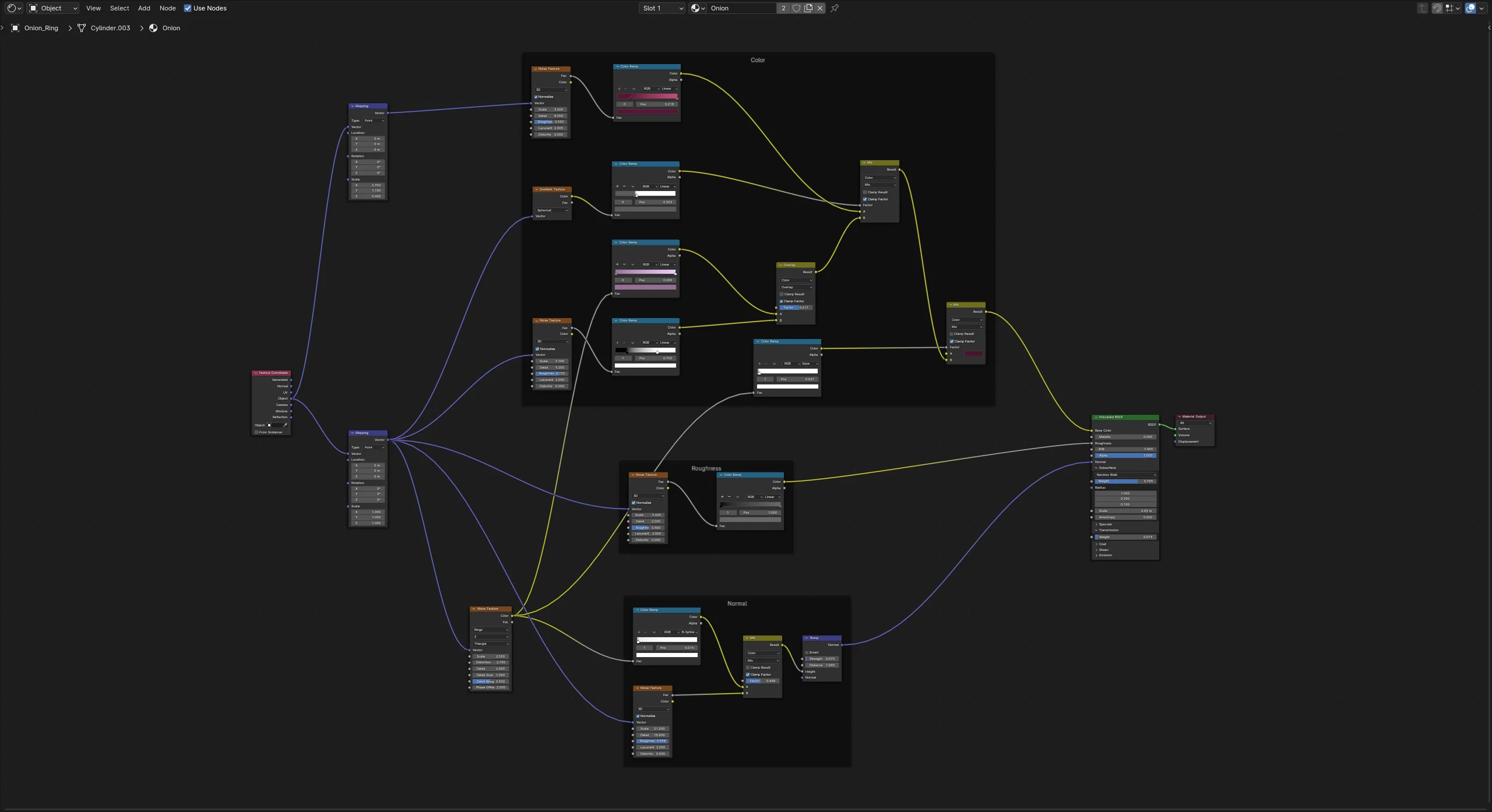
Task: Toggle the pin node tree icon
Action: (835, 8)
